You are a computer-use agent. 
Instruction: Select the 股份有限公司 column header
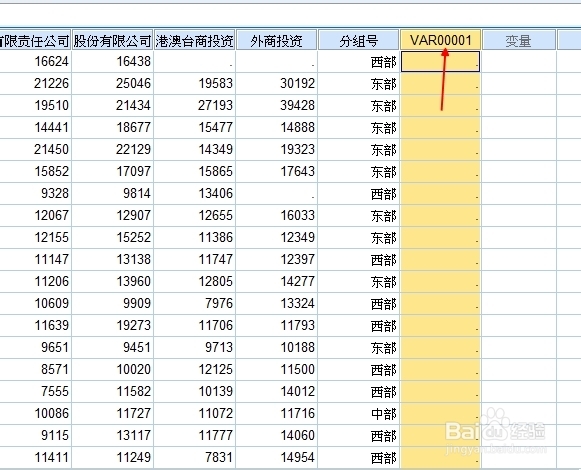(x=112, y=40)
